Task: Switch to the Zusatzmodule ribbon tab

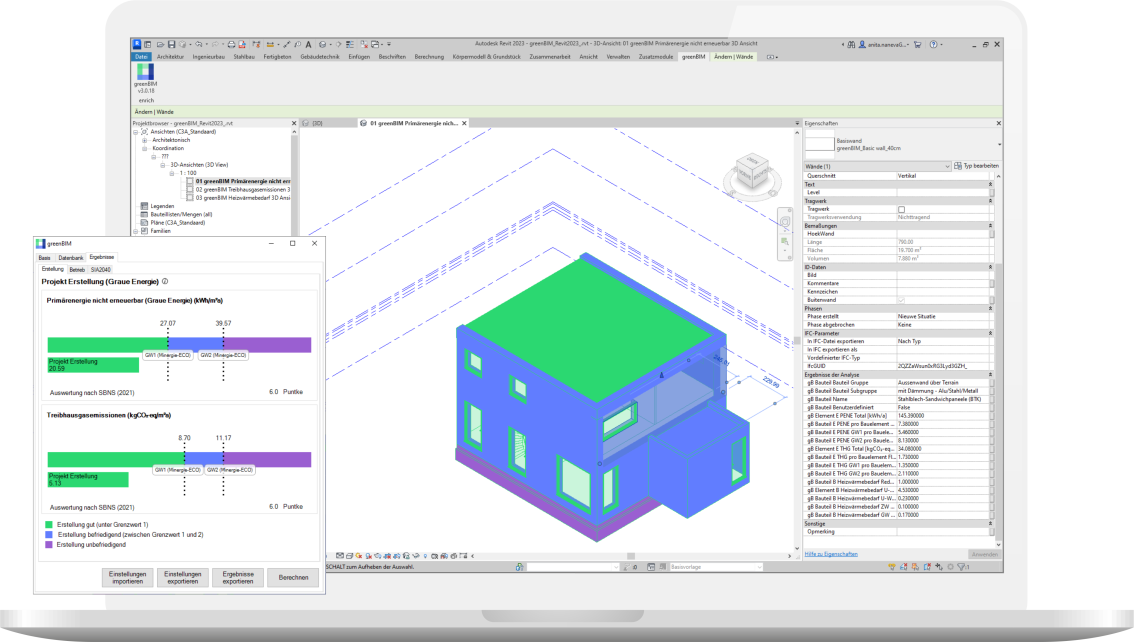Action: (x=656, y=56)
